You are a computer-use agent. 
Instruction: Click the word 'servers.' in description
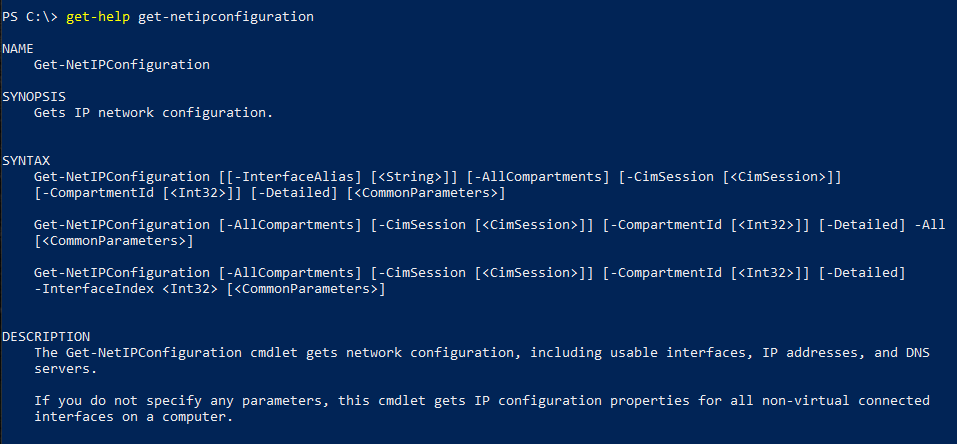(x=66, y=368)
